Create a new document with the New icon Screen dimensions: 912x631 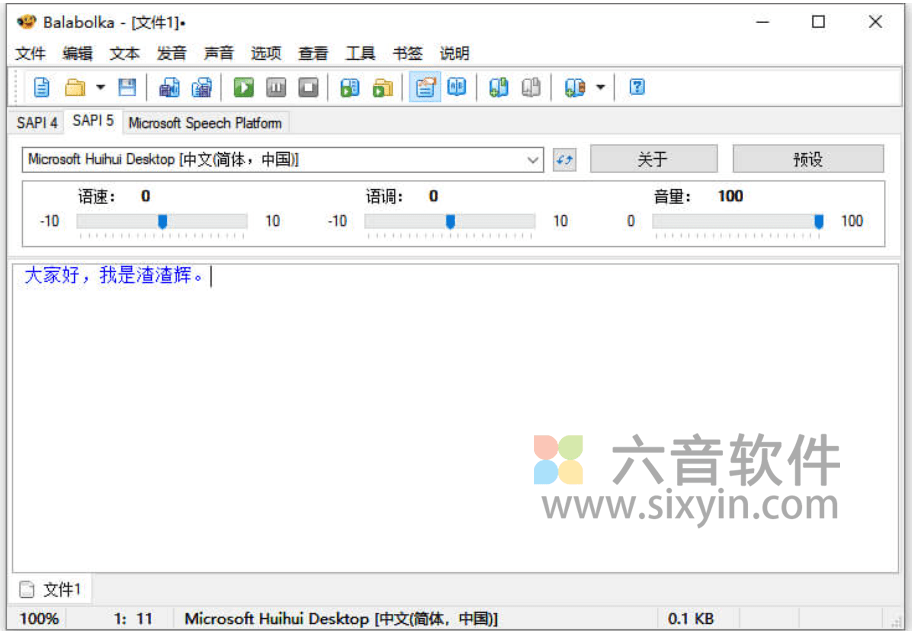40,87
